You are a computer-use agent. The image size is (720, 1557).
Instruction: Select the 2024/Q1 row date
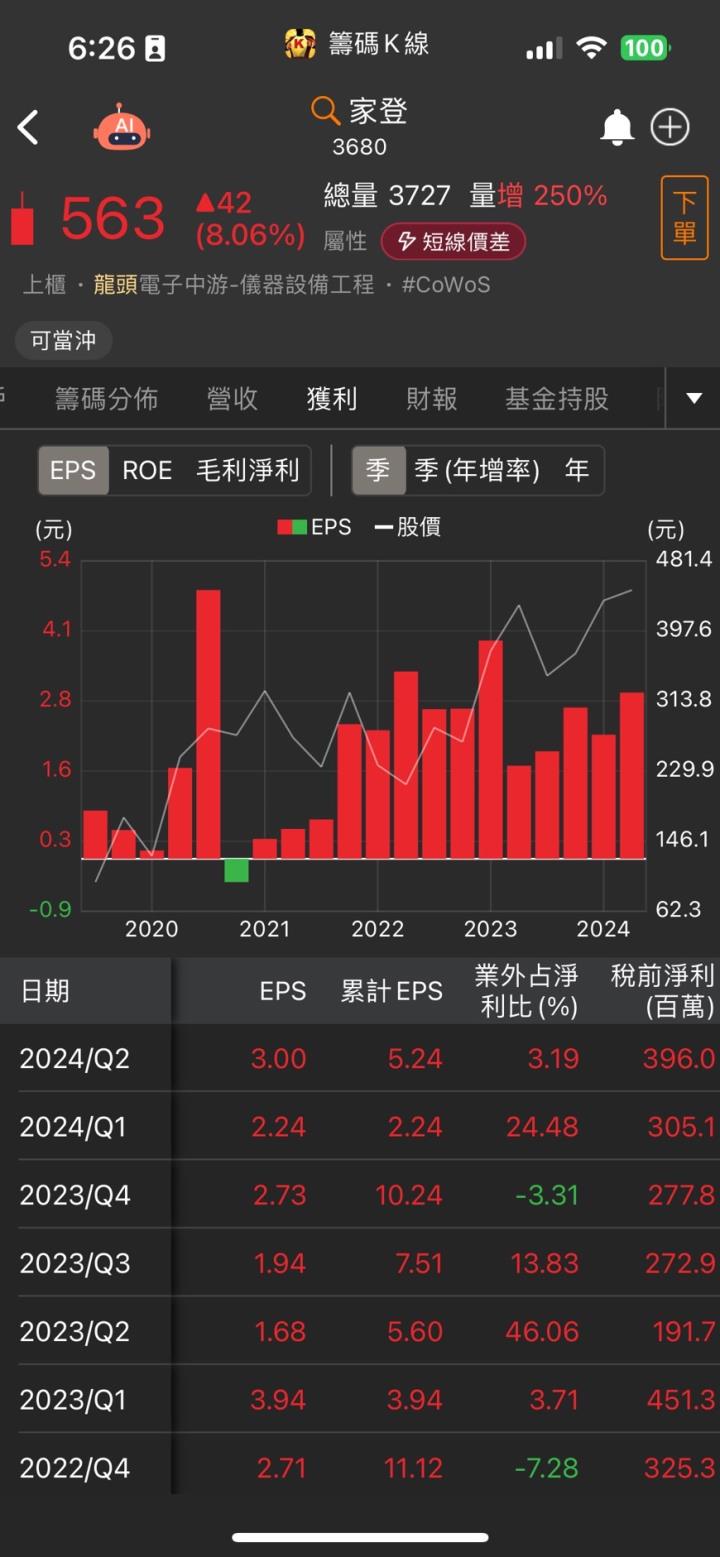pos(73,1127)
